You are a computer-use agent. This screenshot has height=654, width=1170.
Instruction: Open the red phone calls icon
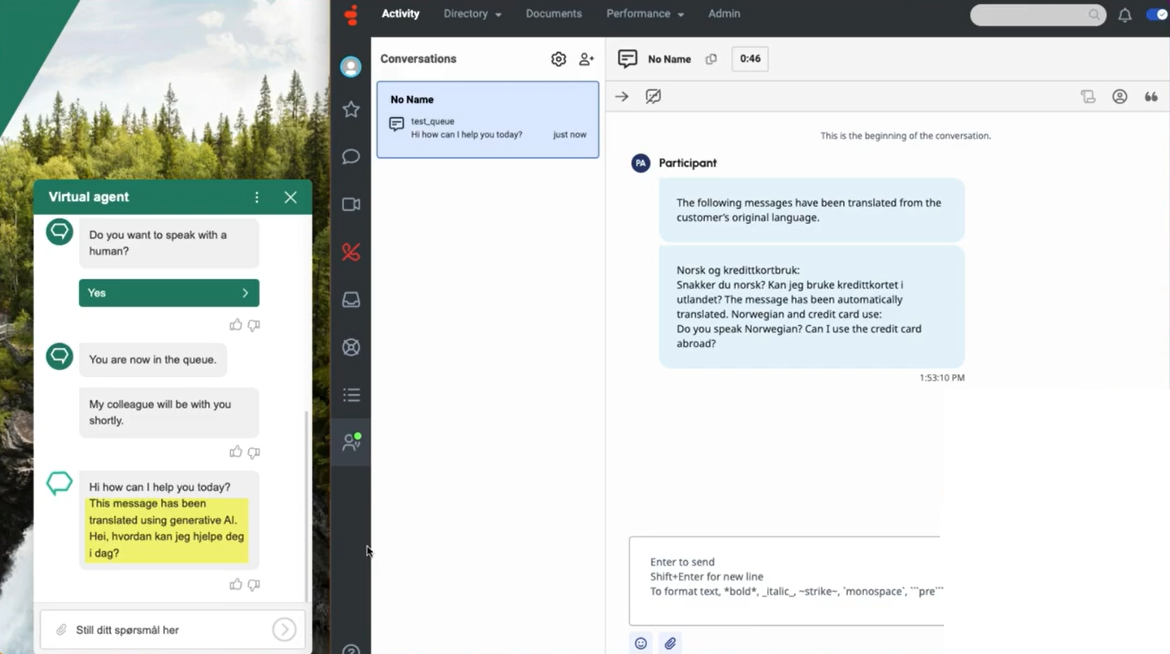(x=351, y=252)
